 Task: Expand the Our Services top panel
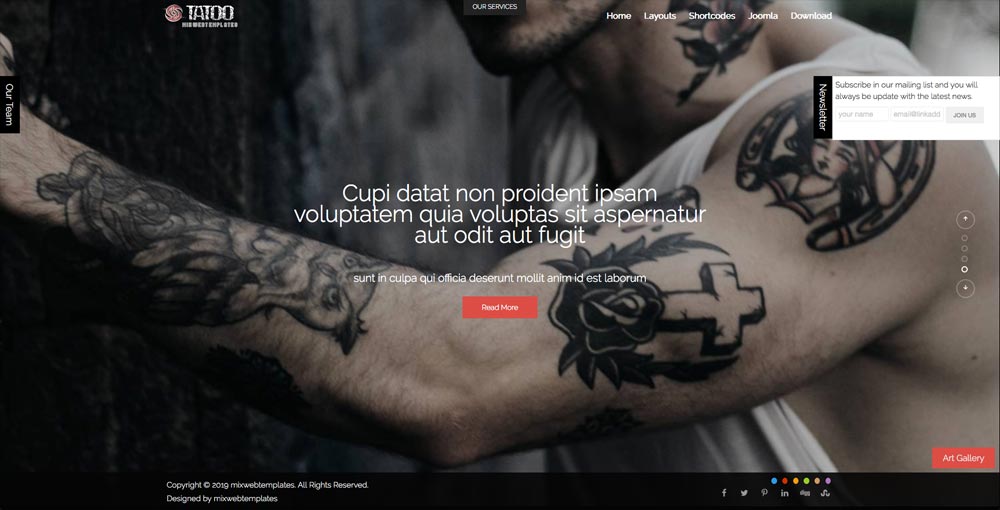pyautogui.click(x=494, y=7)
